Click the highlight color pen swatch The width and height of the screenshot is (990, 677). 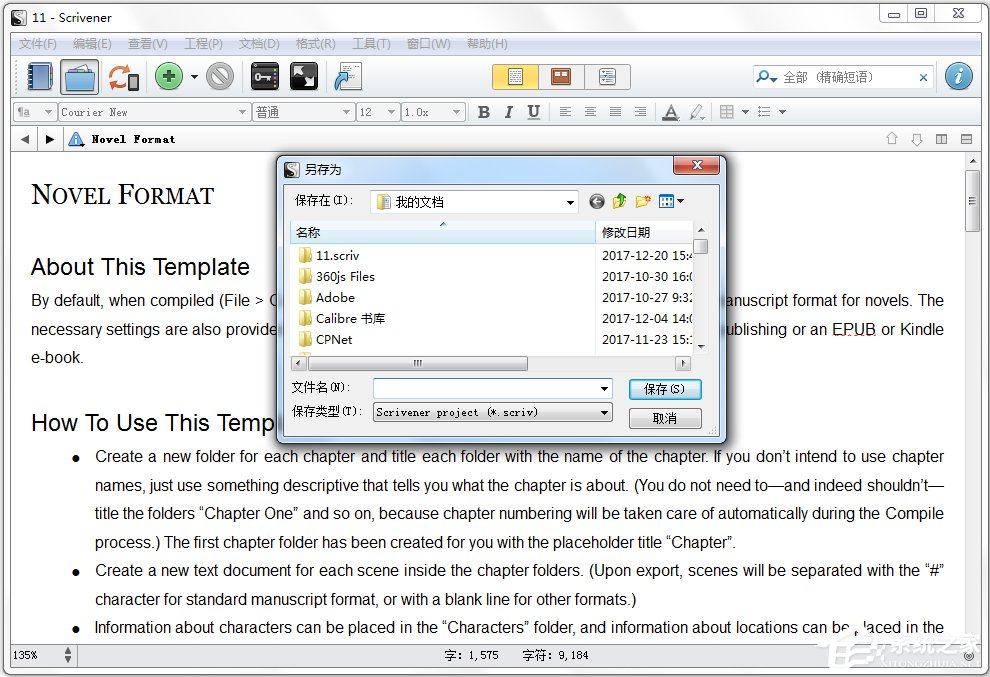696,112
